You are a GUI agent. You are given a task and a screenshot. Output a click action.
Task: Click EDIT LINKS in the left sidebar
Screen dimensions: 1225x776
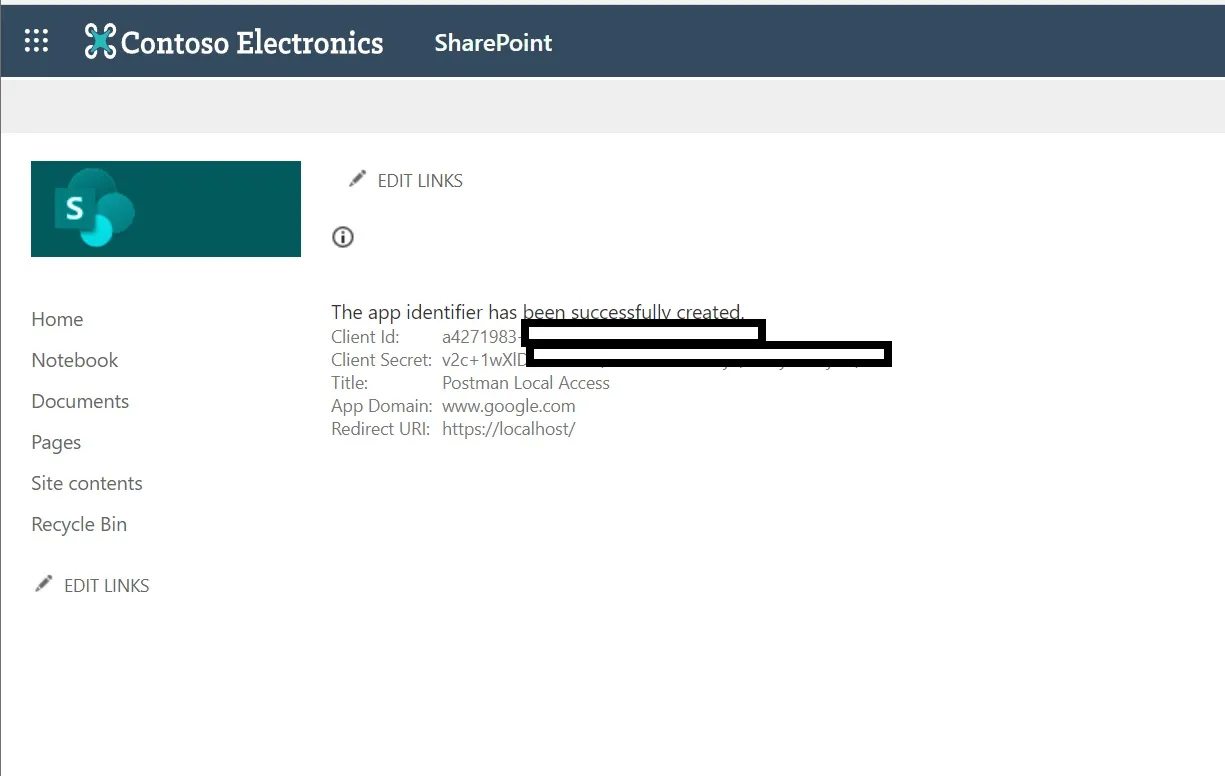point(106,585)
